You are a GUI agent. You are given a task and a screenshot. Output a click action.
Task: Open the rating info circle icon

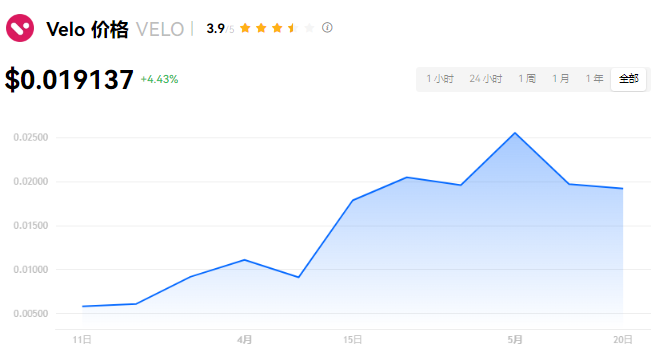tap(327, 28)
